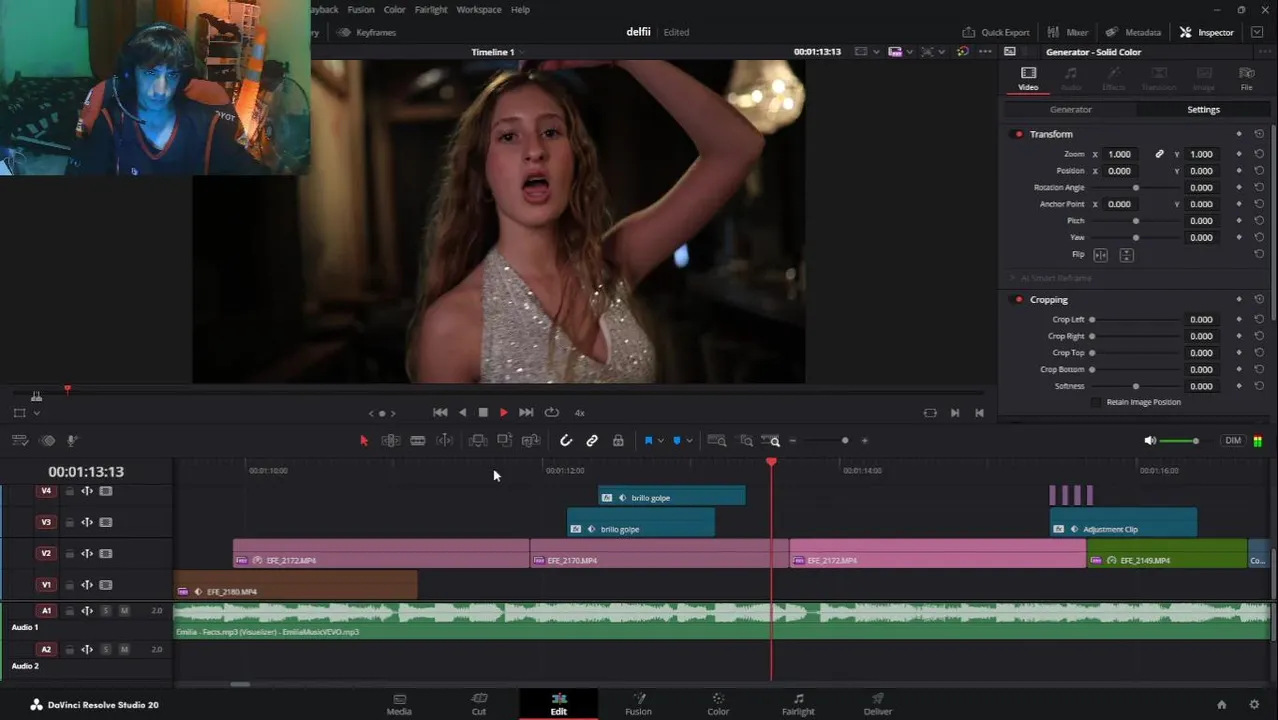Choose the Blade Edit Mode tool
Image resolution: width=1278 pixels, height=720 pixels.
tap(418, 441)
